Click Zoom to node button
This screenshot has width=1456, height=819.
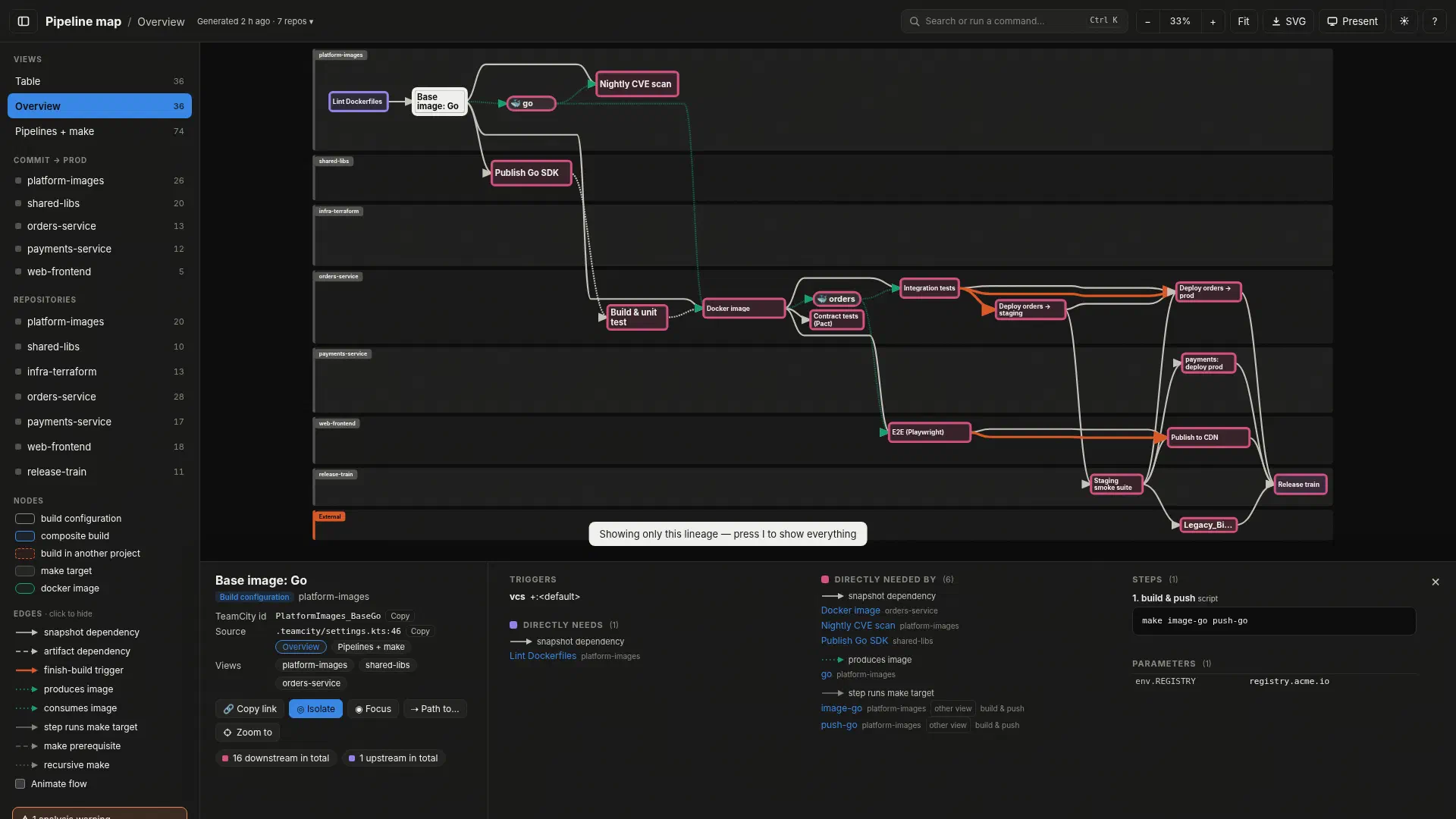pyautogui.click(x=247, y=732)
